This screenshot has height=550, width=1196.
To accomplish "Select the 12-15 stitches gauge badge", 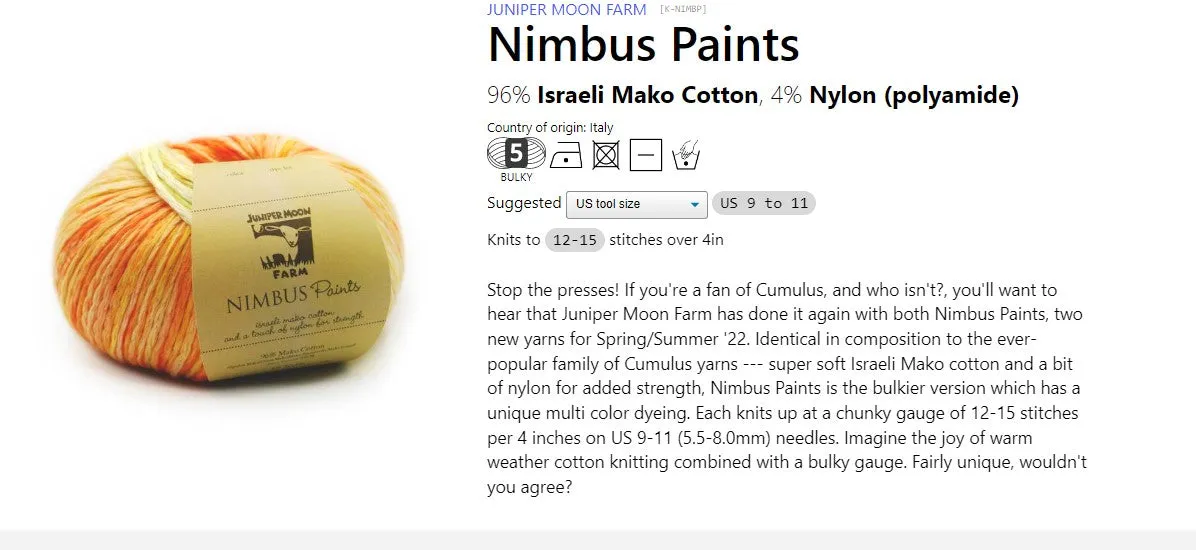I will [574, 240].
